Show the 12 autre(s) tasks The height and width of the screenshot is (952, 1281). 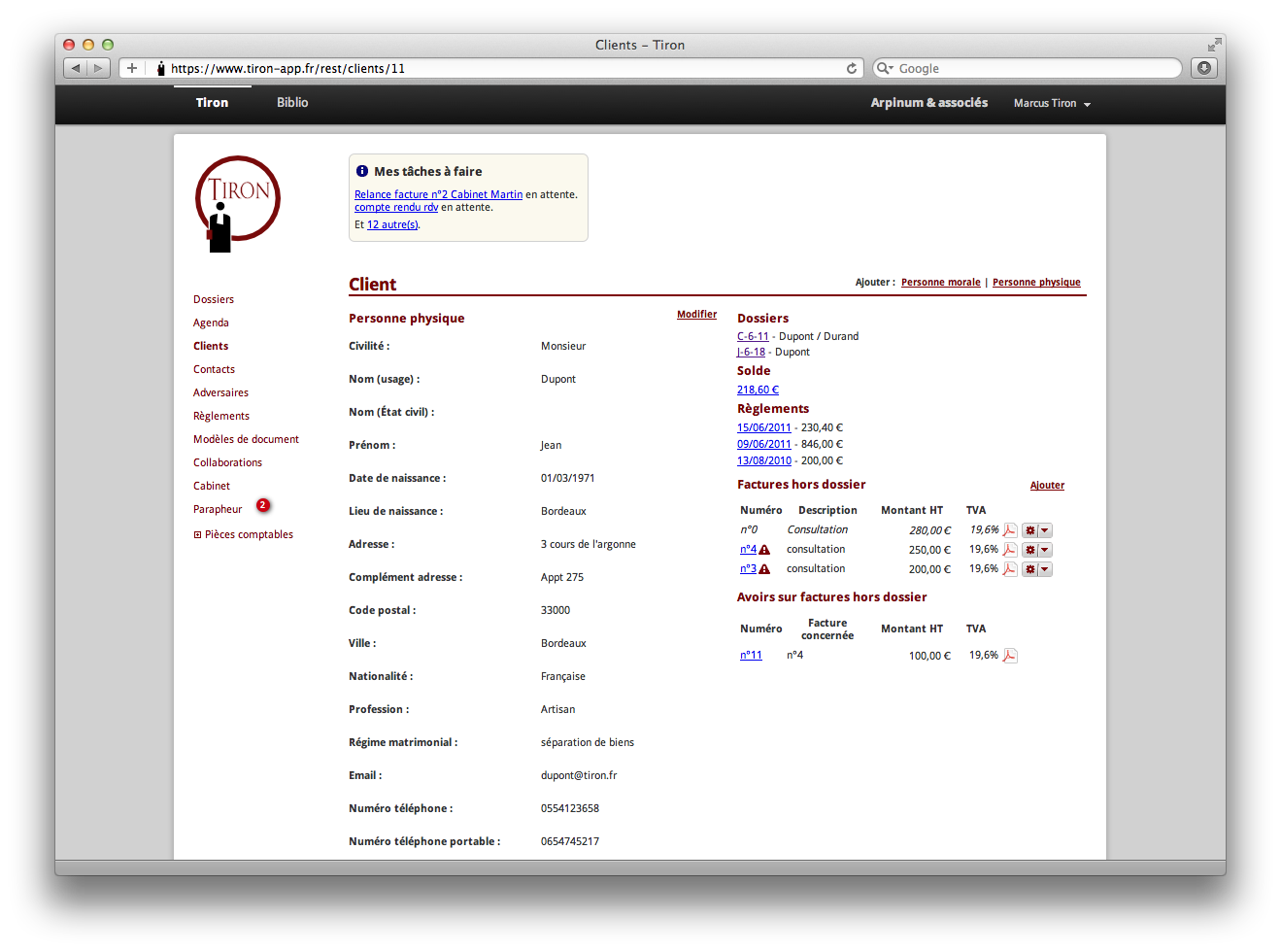[x=392, y=224]
